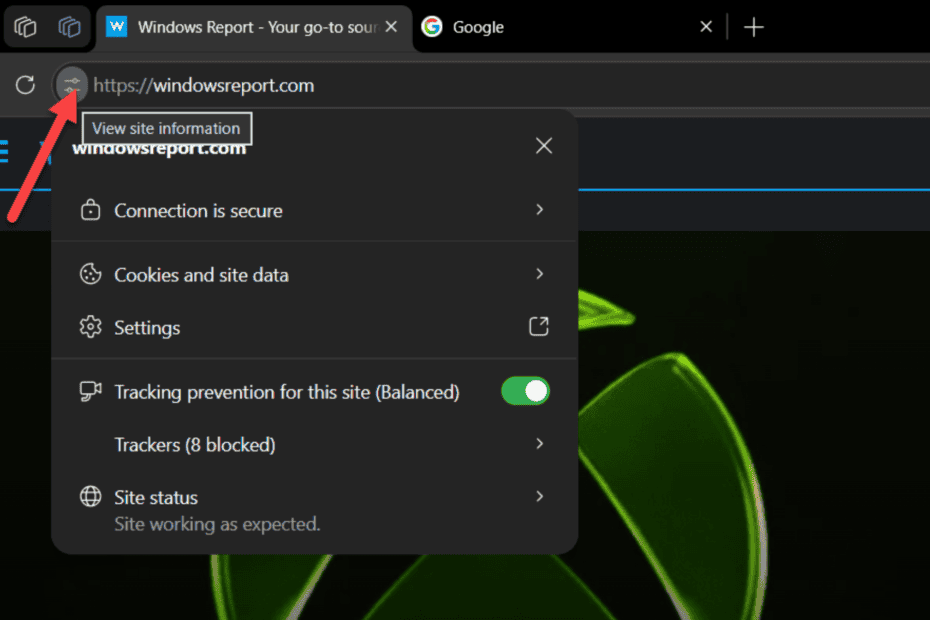The height and width of the screenshot is (620, 930).
Task: Close the site information popup
Action: coord(544,145)
